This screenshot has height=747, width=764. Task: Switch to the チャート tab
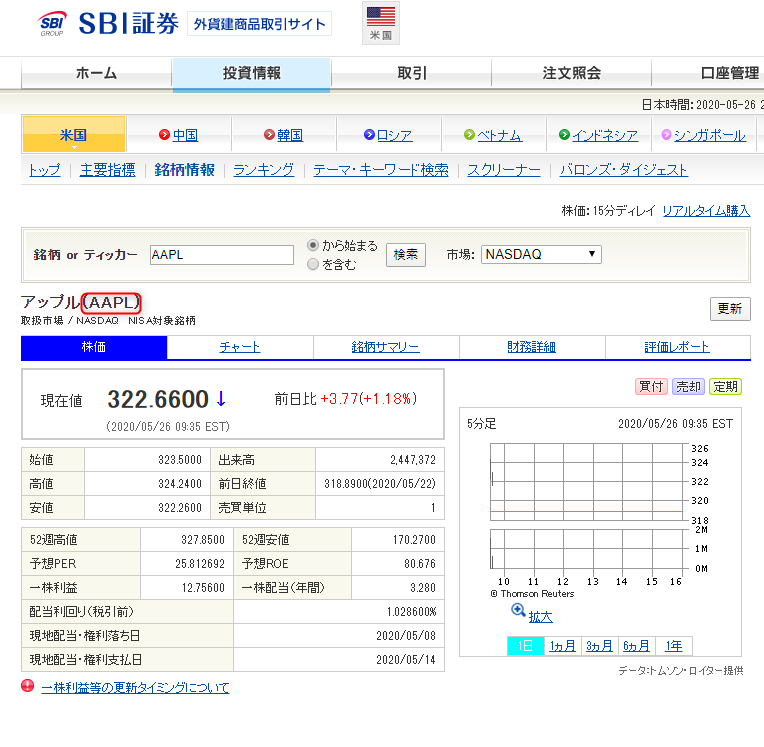[x=240, y=347]
